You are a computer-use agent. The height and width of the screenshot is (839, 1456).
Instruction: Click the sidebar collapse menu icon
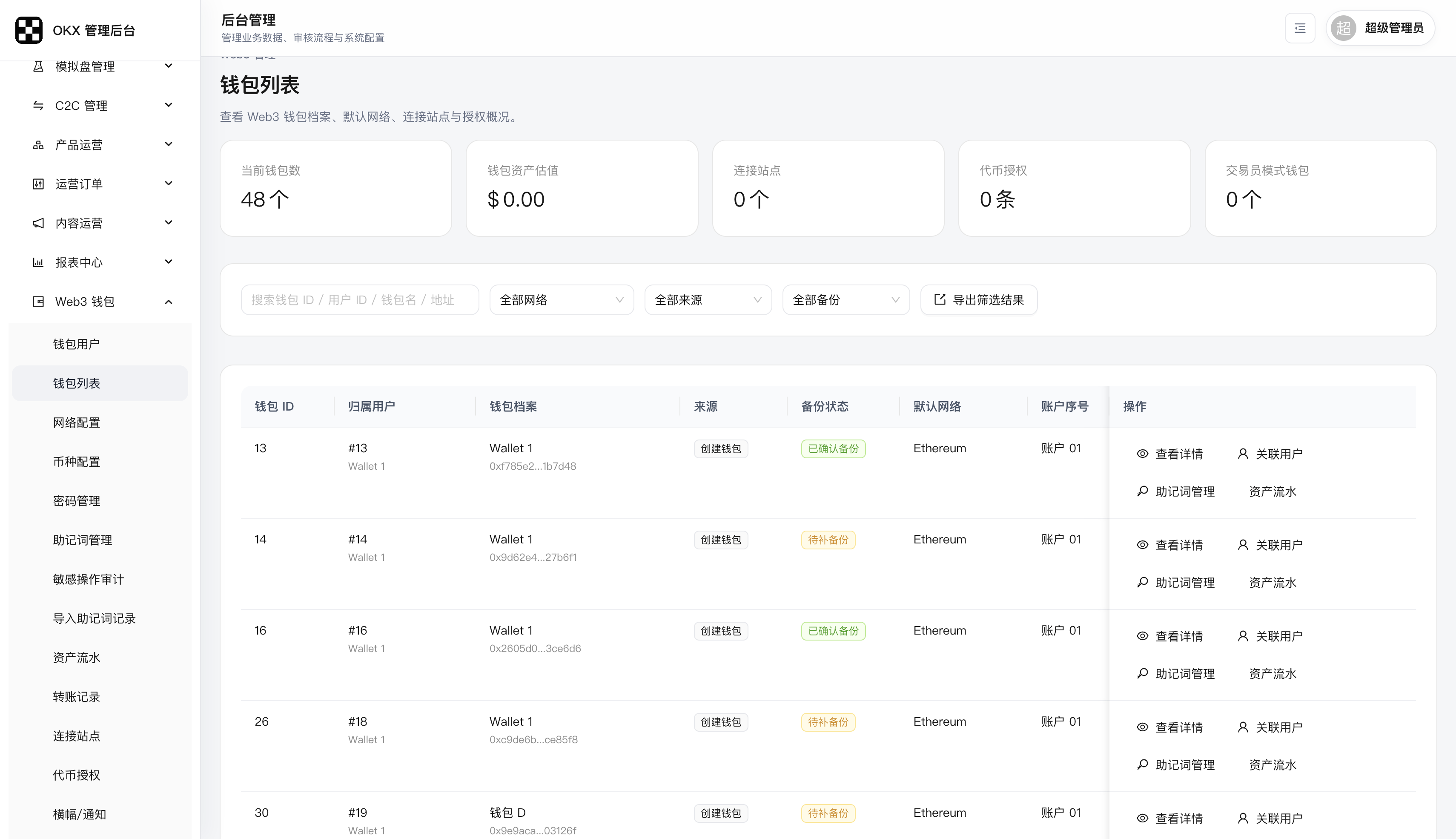[x=1300, y=28]
